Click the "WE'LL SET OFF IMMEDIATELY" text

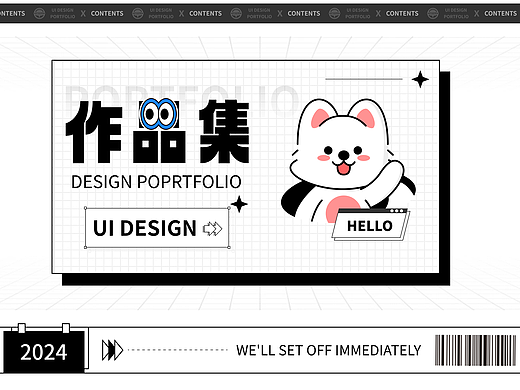[x=329, y=350]
